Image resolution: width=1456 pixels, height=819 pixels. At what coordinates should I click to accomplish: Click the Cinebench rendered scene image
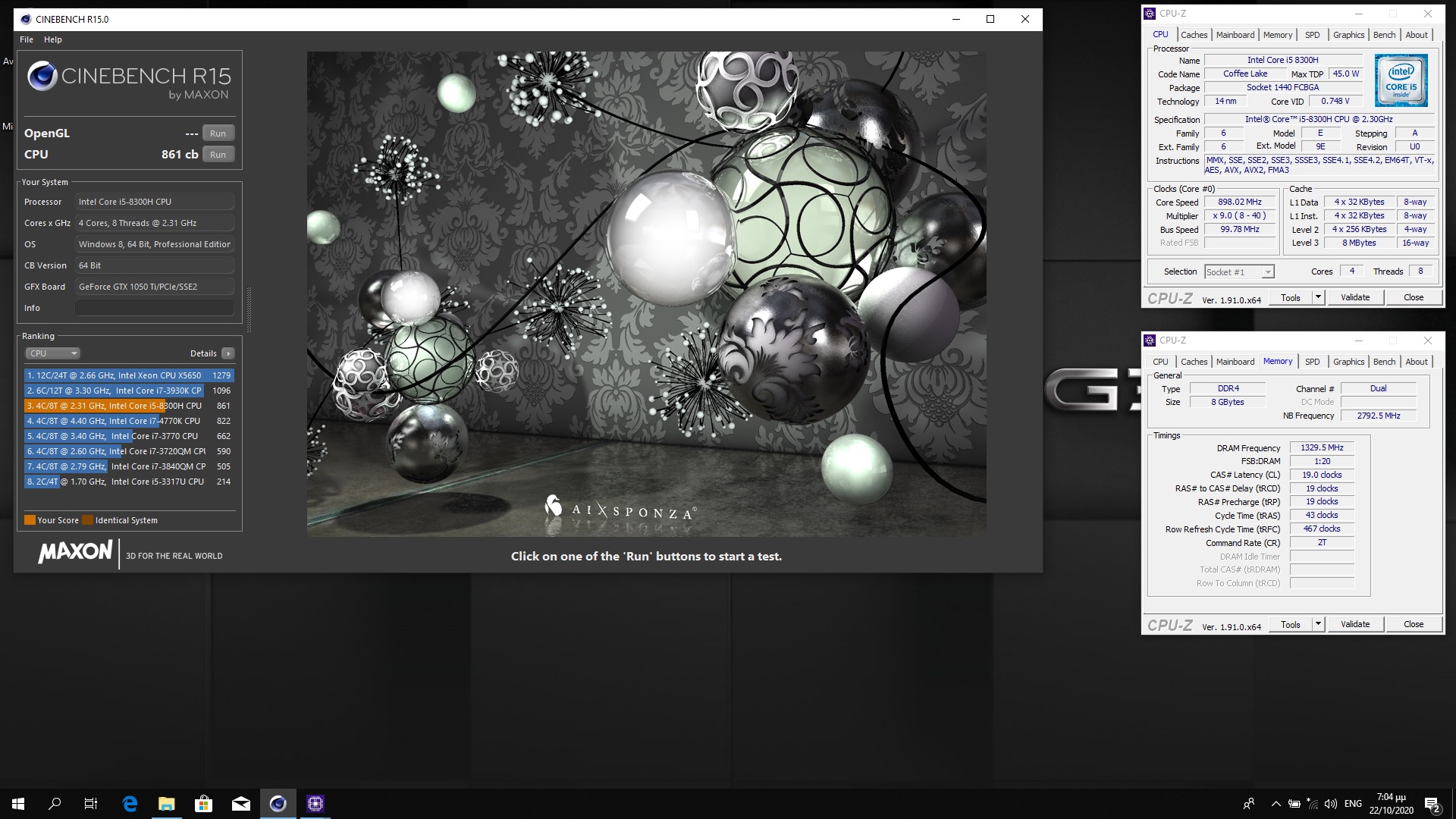(x=646, y=294)
